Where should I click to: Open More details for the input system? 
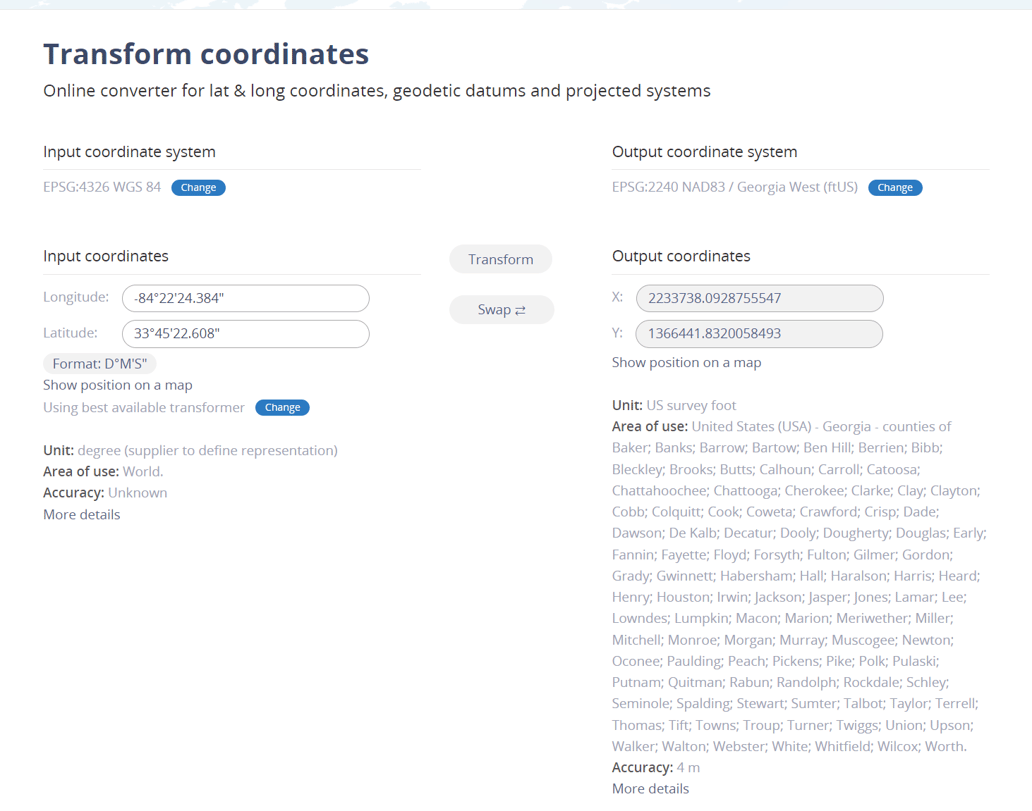coord(81,514)
